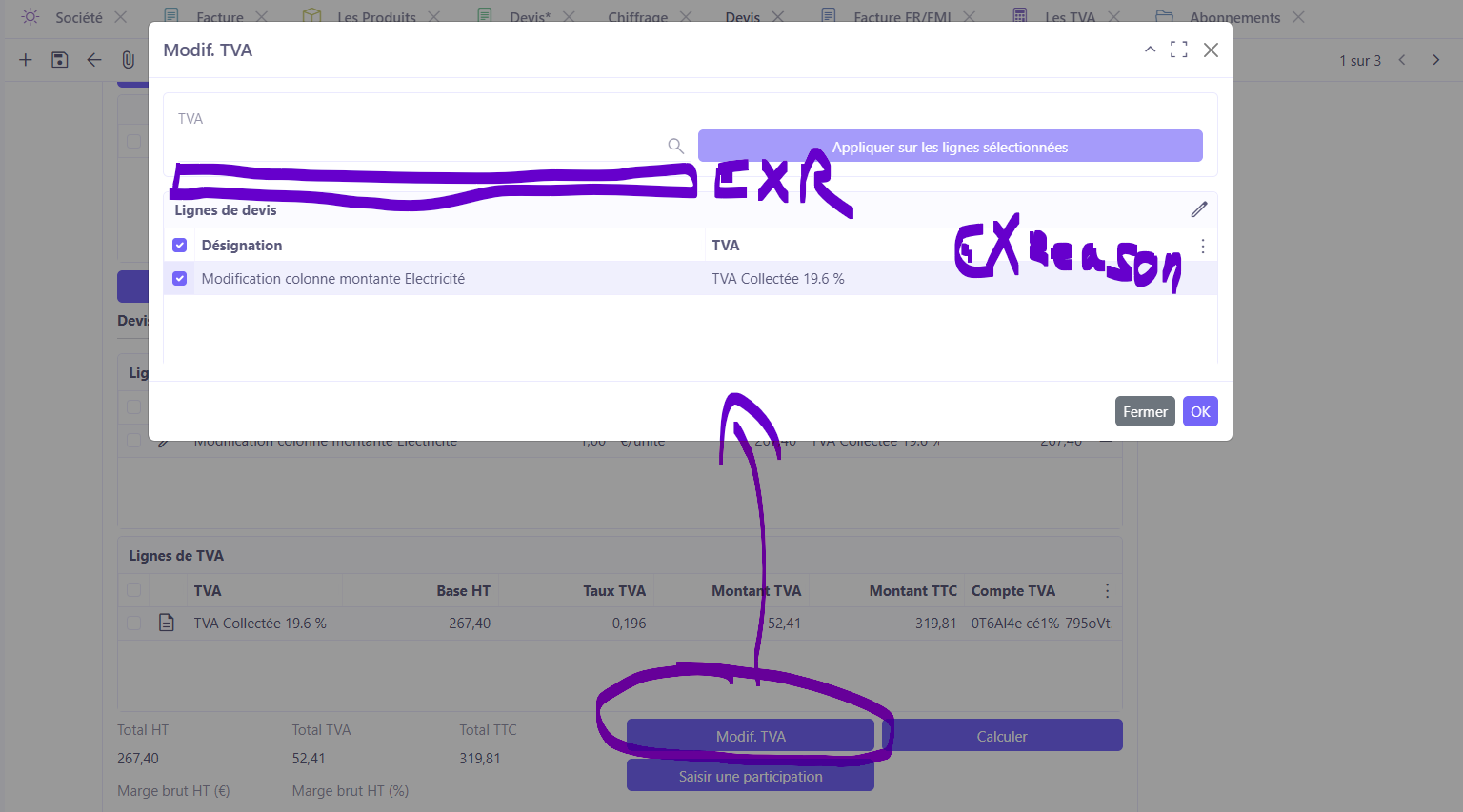Close the Facture FR/FML tab

tap(969, 17)
